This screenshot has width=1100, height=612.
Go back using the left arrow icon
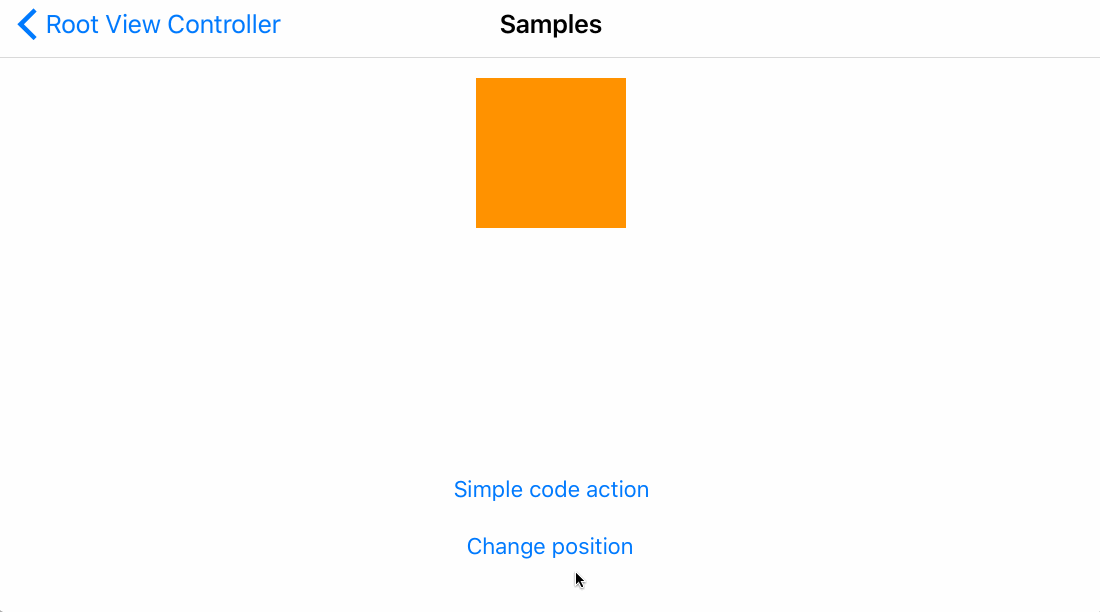click(x=27, y=25)
